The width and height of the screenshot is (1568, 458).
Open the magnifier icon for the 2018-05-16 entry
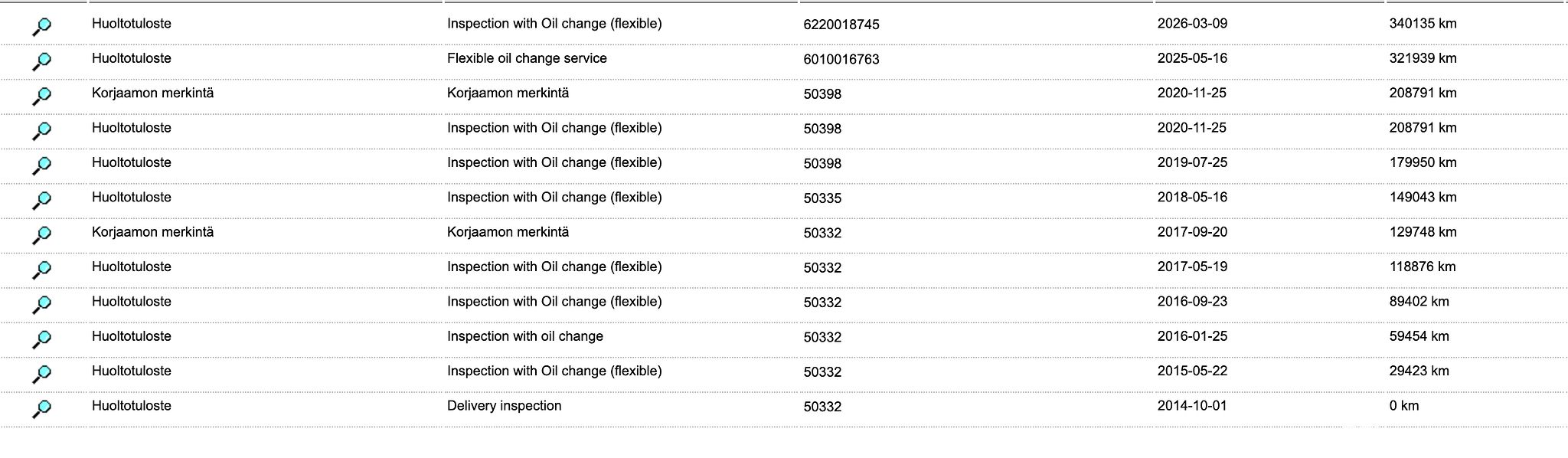click(42, 201)
